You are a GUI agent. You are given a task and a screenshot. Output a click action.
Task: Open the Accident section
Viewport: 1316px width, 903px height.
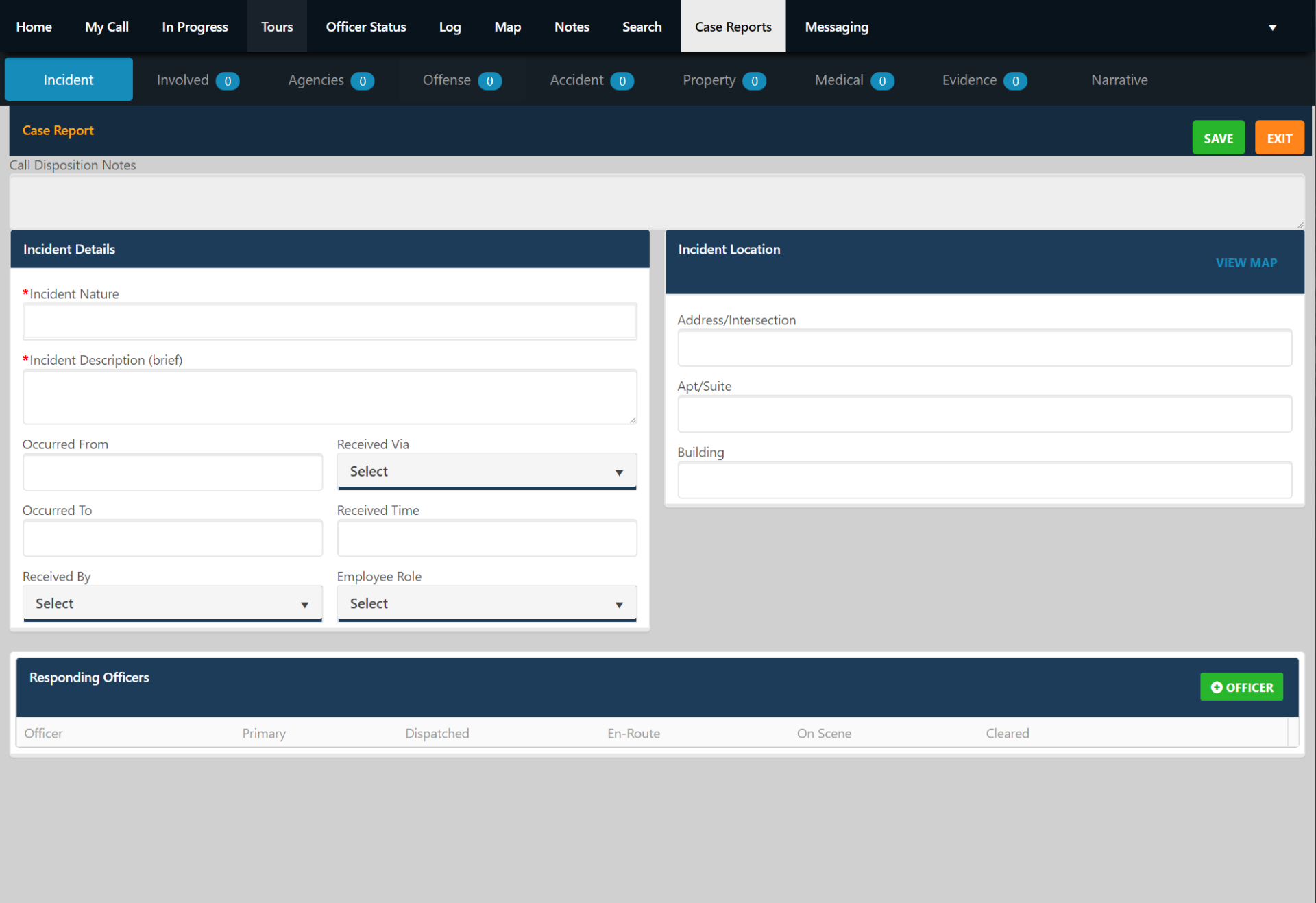(x=578, y=80)
